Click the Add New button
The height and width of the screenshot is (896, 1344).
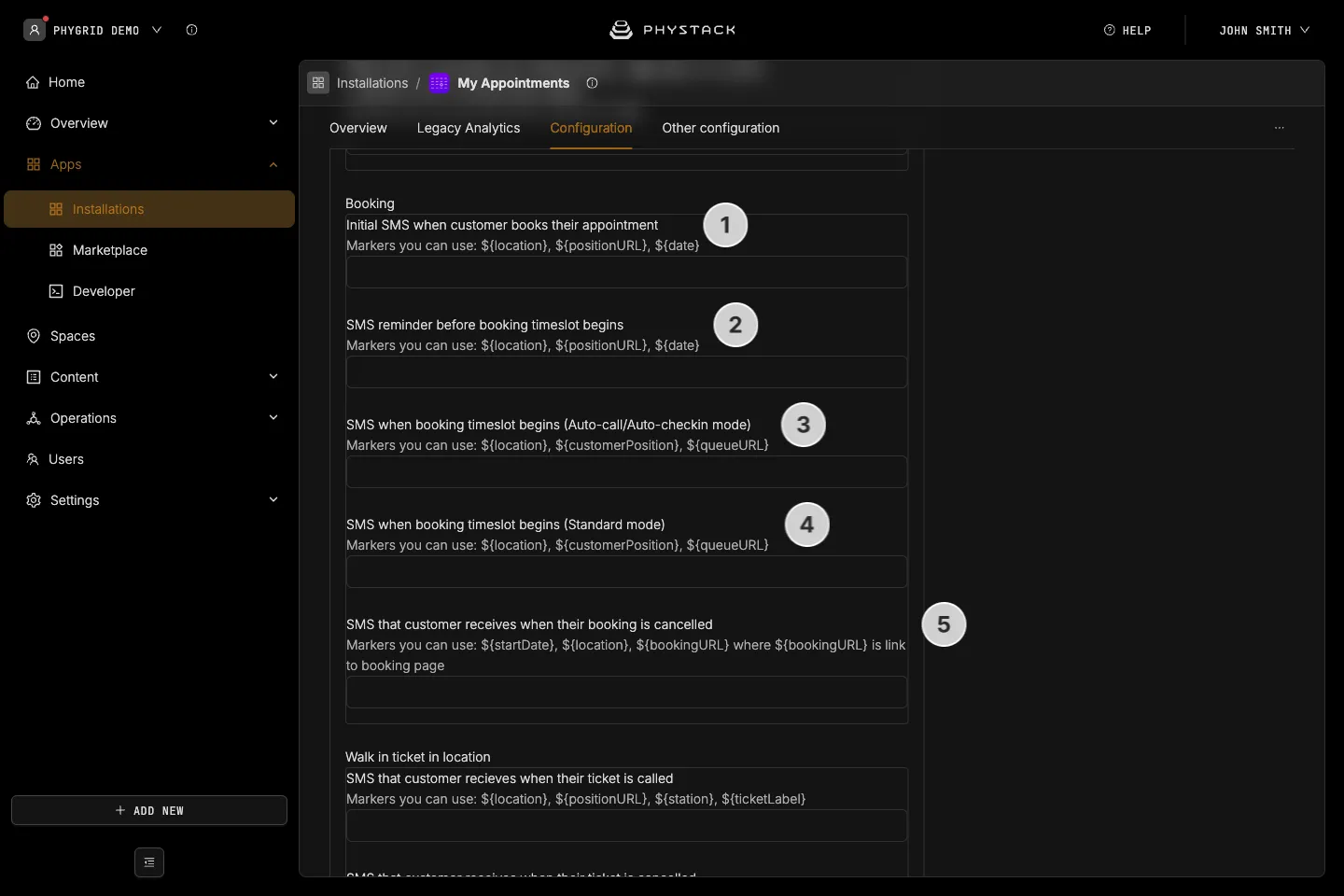coord(149,810)
